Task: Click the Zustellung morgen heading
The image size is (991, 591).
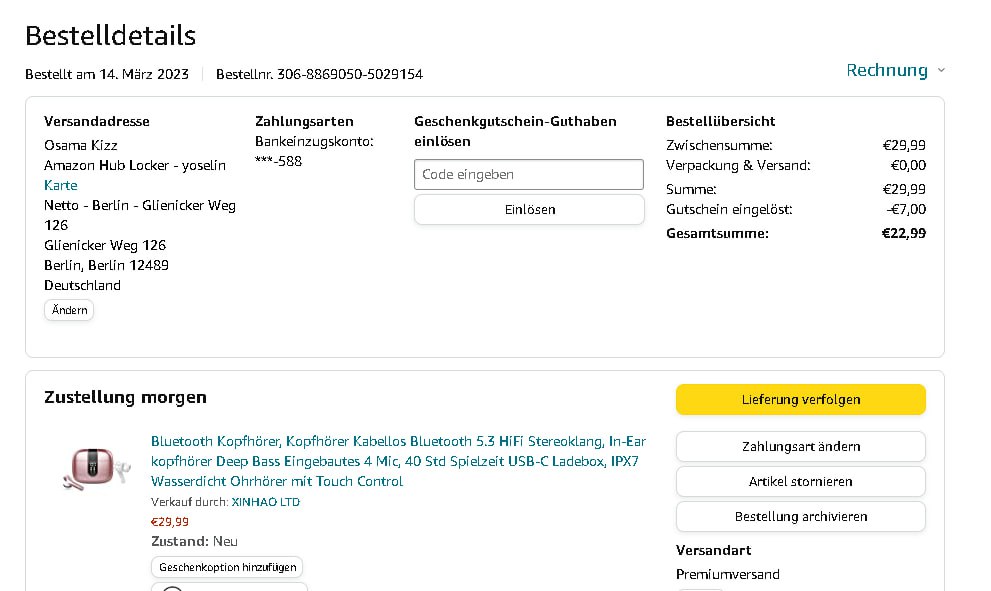Action: pyautogui.click(x=125, y=397)
